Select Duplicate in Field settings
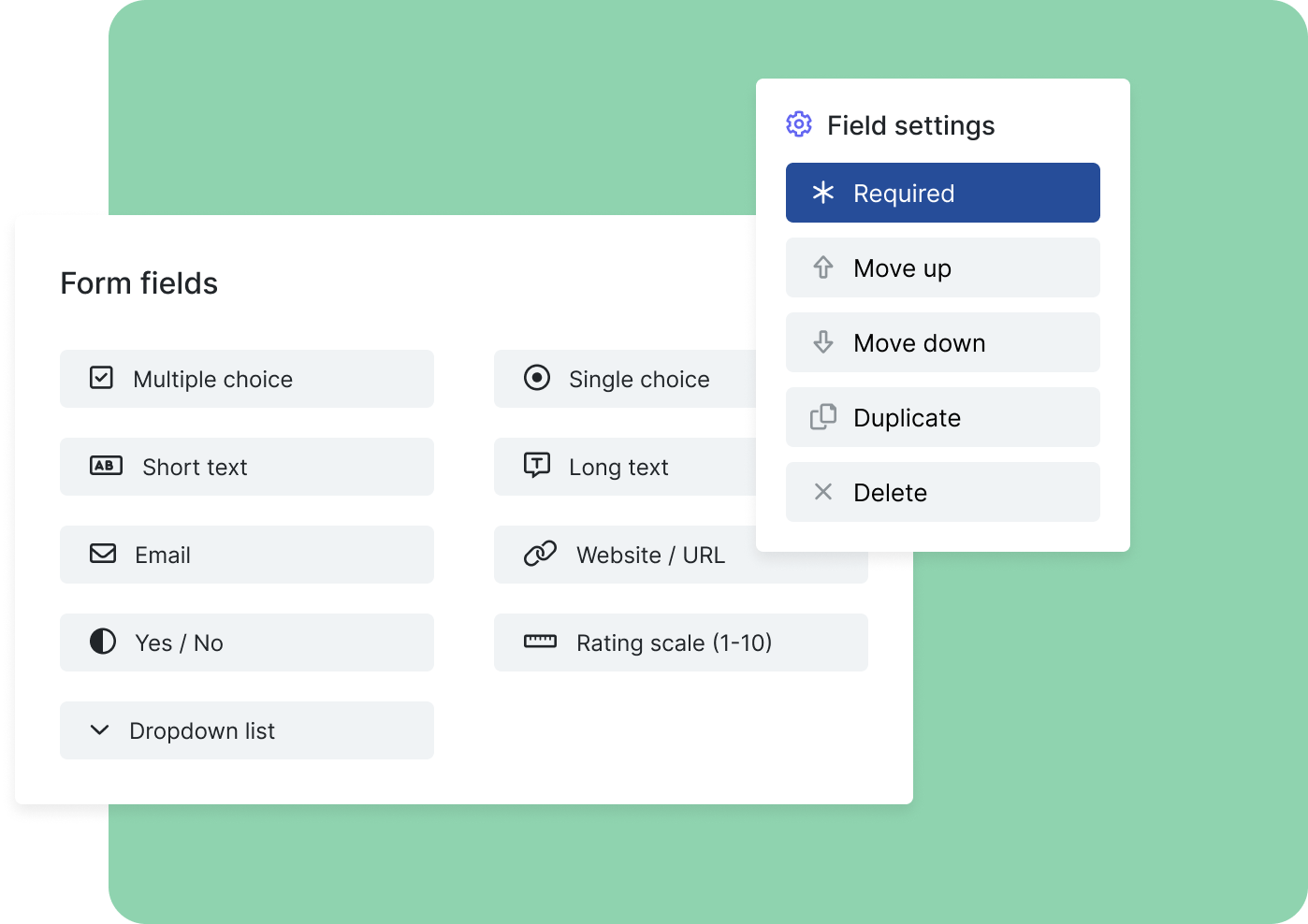 [943, 417]
